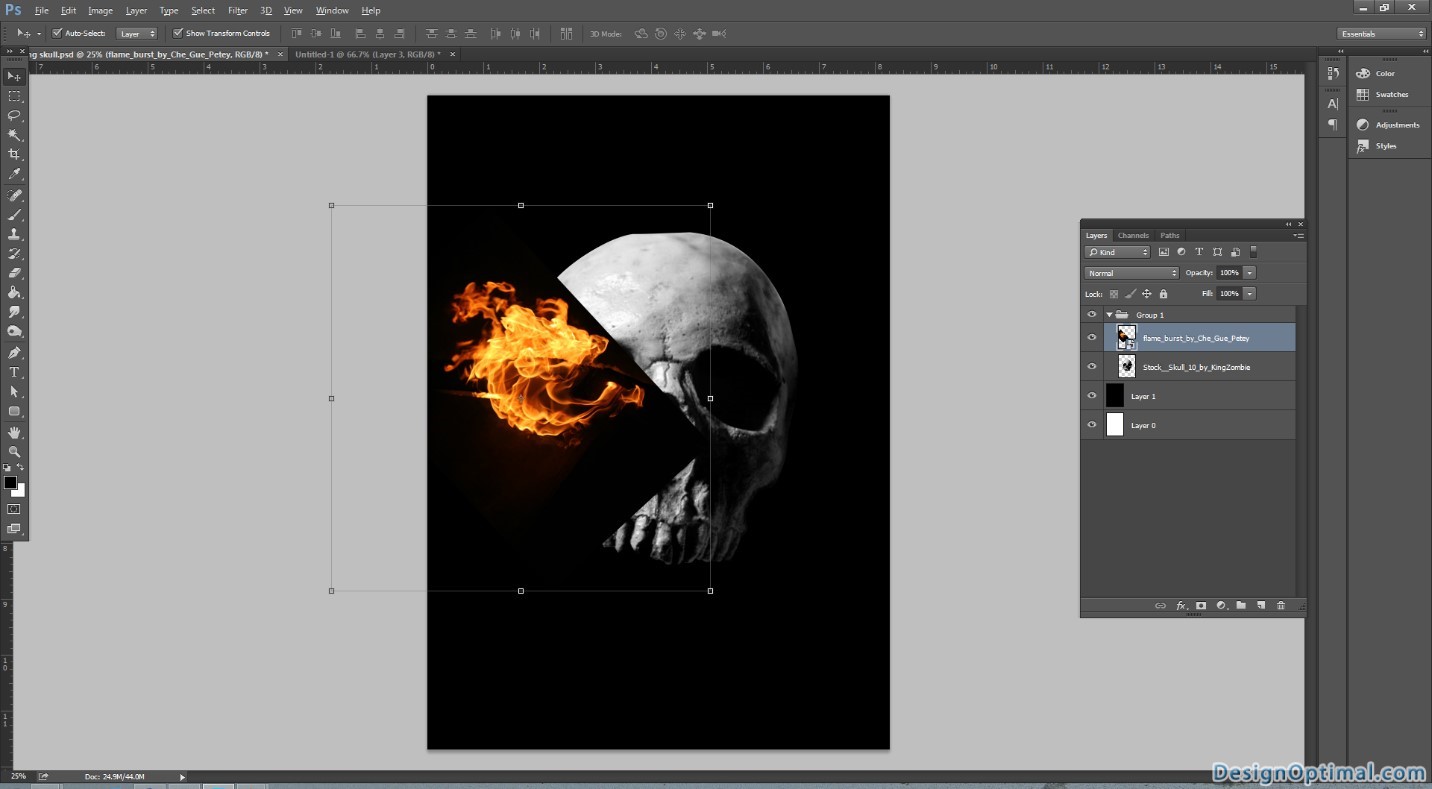Open the Fill slider dropdown arrow

coord(1250,294)
